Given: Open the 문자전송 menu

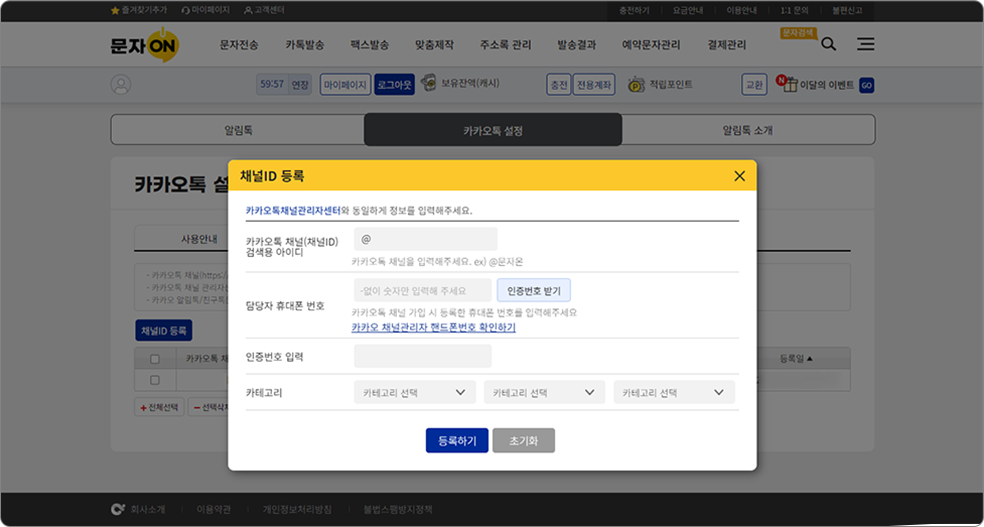Looking at the screenshot, I should [x=239, y=45].
